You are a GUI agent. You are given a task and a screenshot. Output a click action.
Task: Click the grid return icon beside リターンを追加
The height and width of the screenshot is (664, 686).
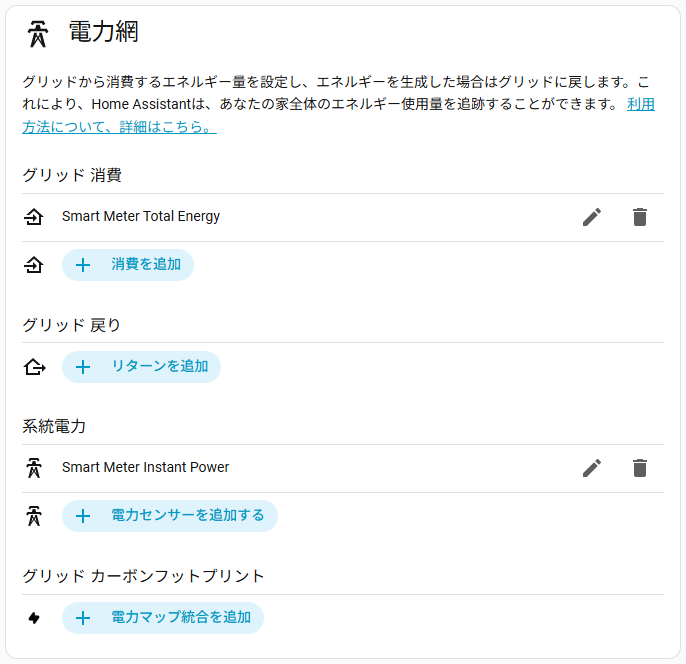click(34, 367)
